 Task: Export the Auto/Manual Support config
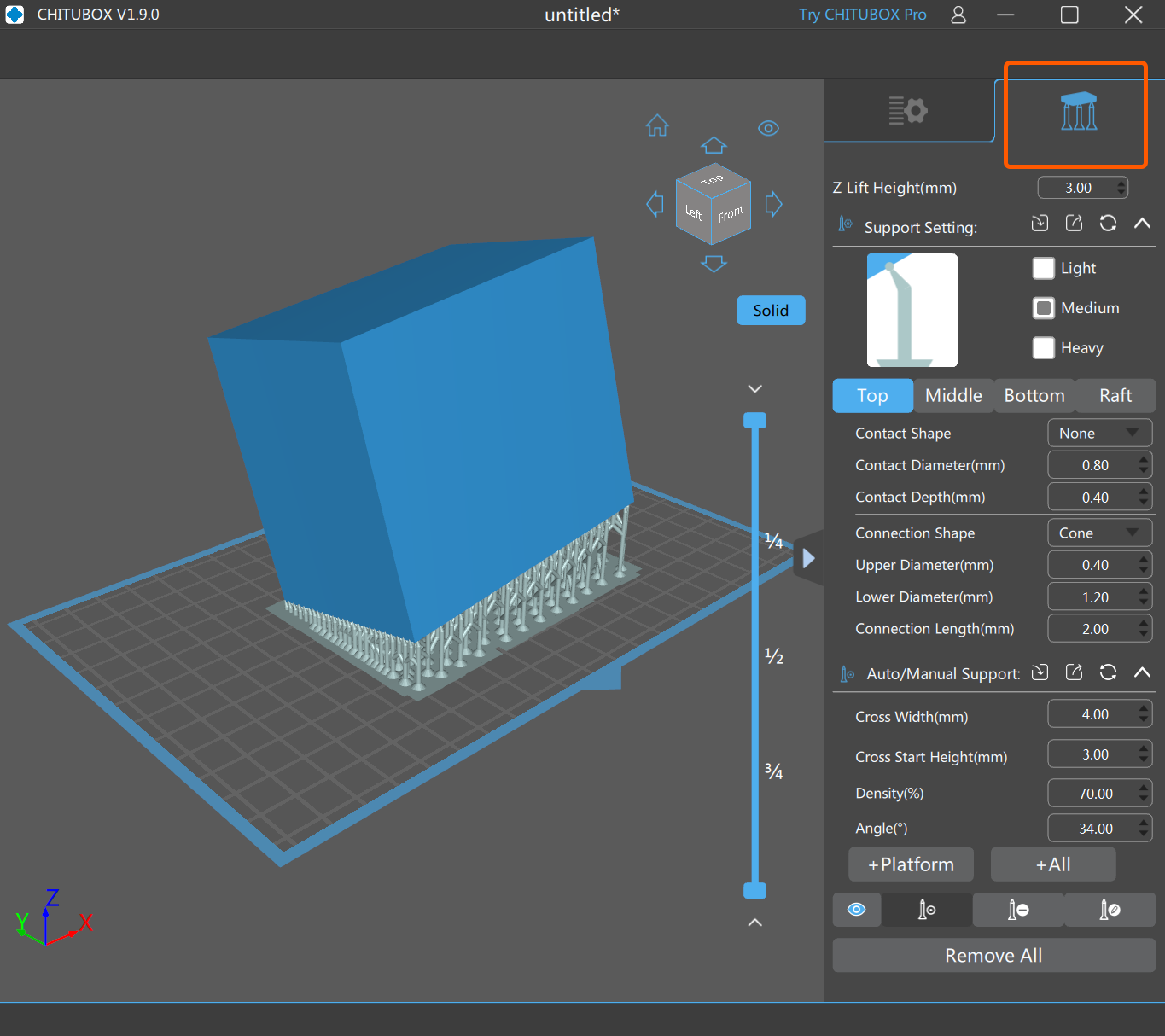click(x=1074, y=672)
